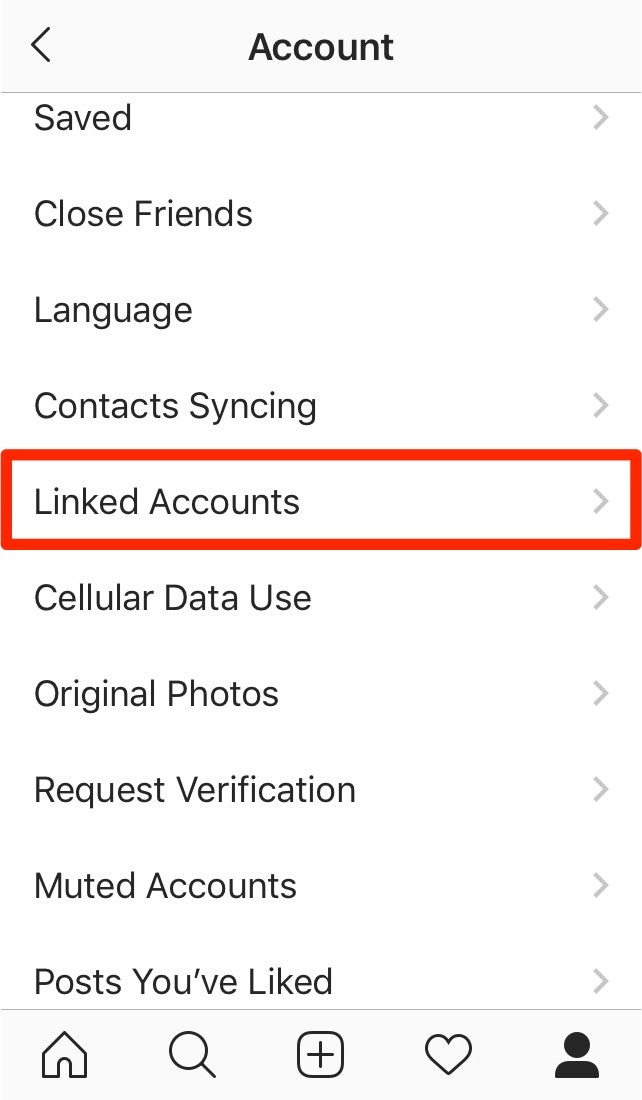642x1100 pixels.
Task: Tap the back arrow icon
Action: tap(41, 46)
